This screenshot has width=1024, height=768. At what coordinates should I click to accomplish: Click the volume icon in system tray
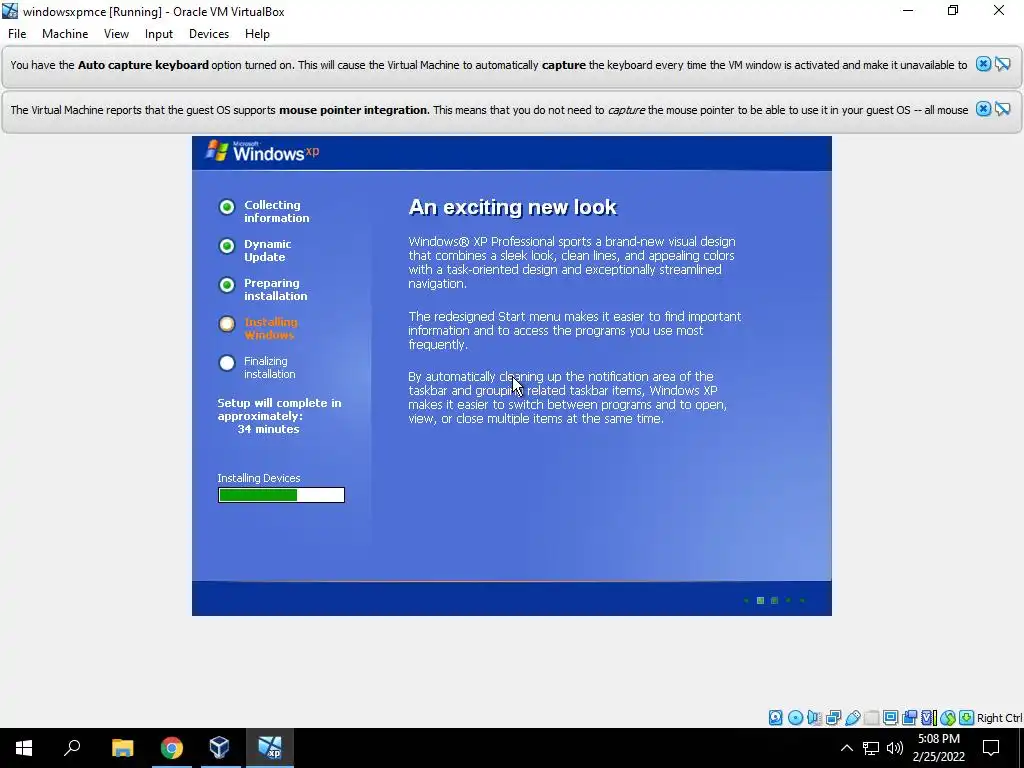click(x=895, y=748)
